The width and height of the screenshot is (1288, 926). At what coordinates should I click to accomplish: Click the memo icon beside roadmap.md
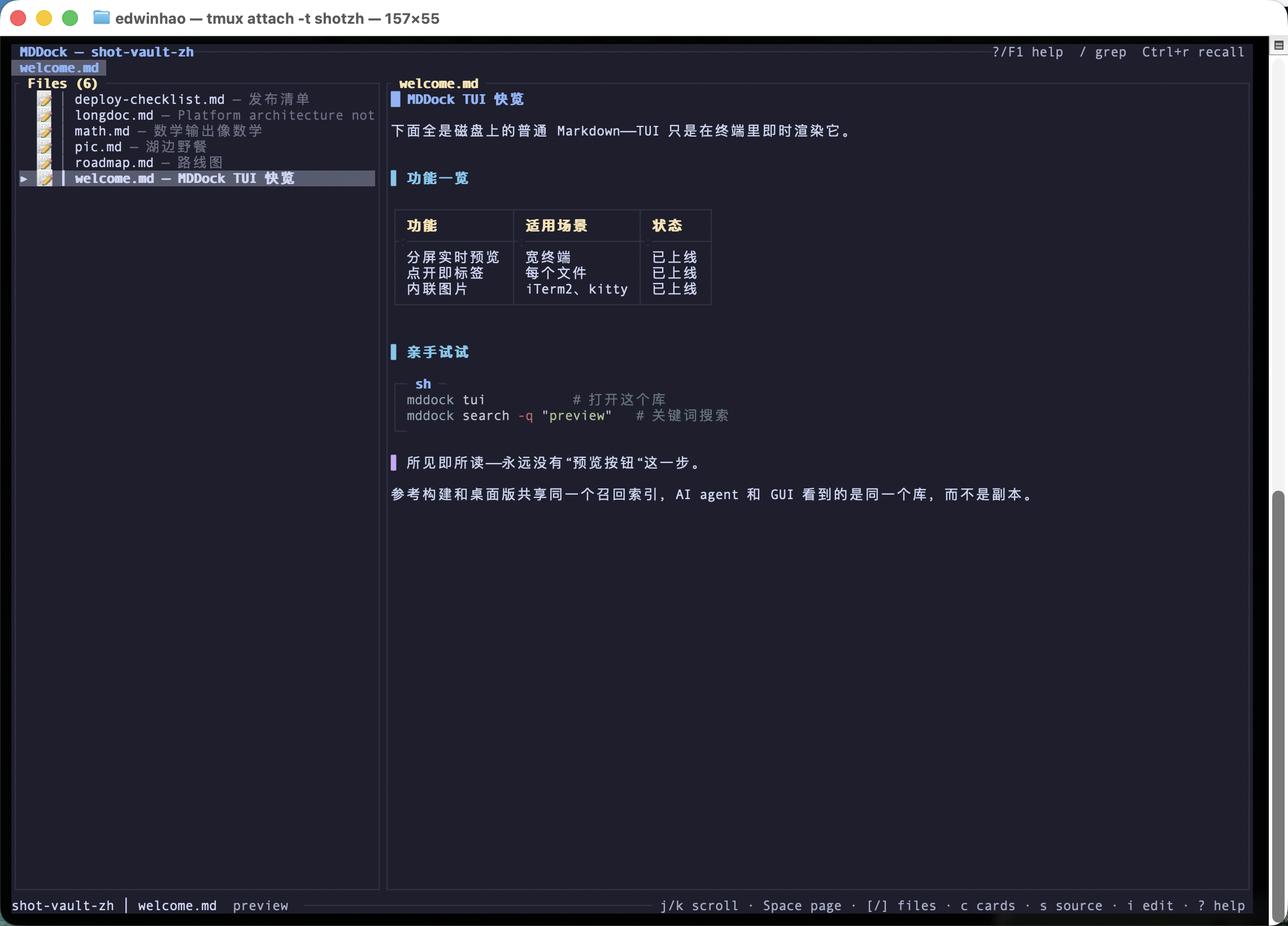coord(45,163)
